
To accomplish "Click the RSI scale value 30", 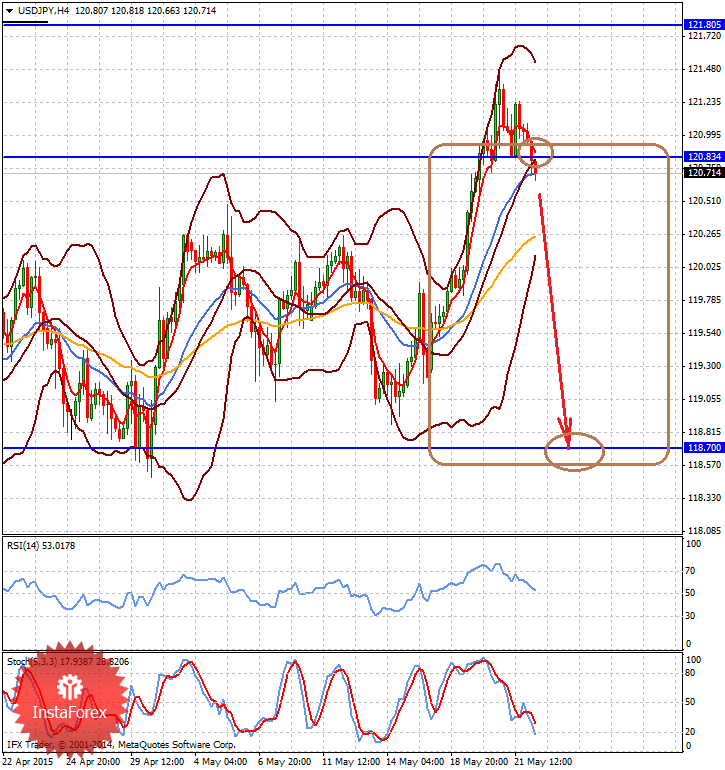I will pyautogui.click(x=690, y=616).
